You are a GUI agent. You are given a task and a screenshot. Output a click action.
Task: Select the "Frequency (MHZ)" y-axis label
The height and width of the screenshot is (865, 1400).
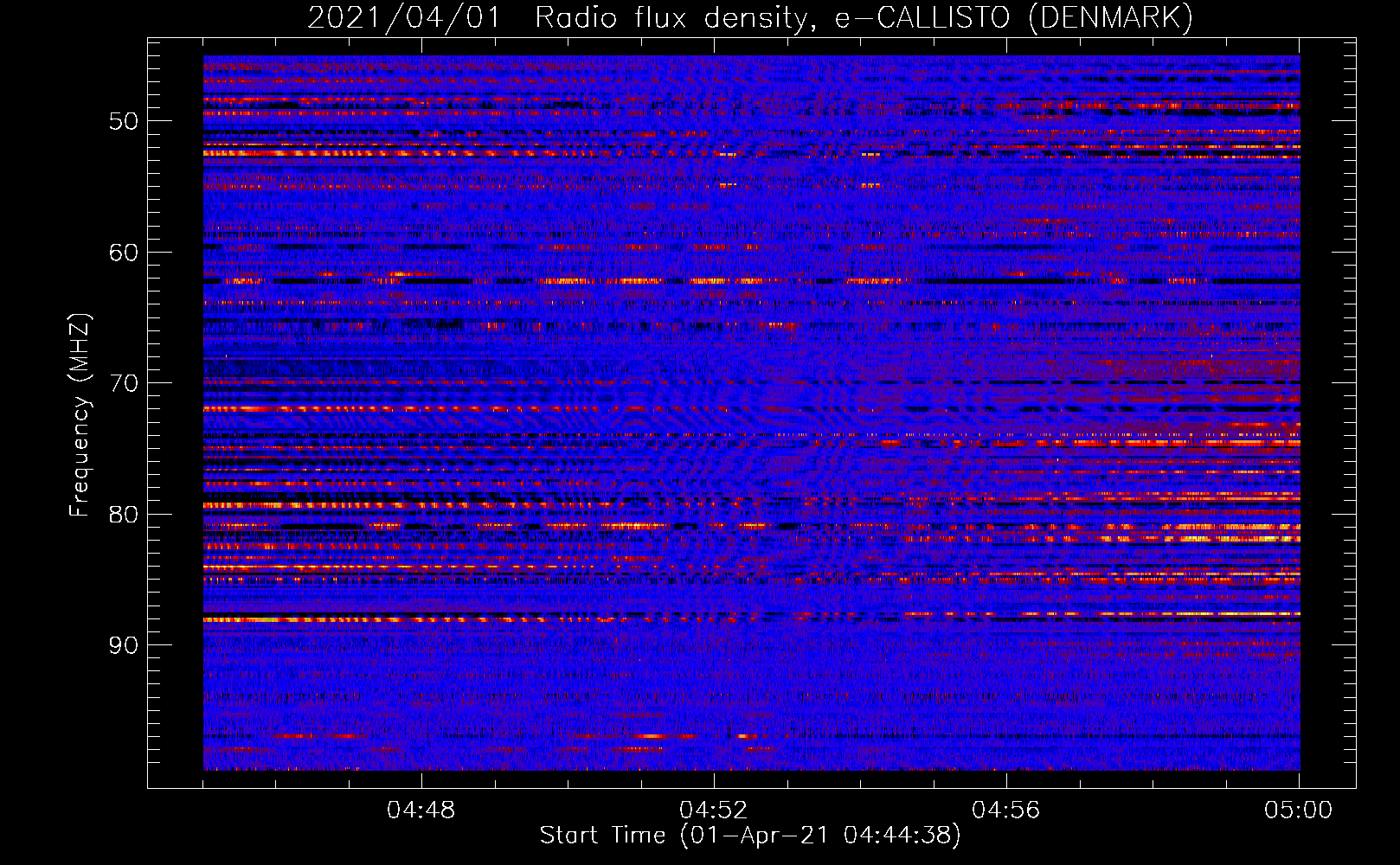click(x=79, y=415)
